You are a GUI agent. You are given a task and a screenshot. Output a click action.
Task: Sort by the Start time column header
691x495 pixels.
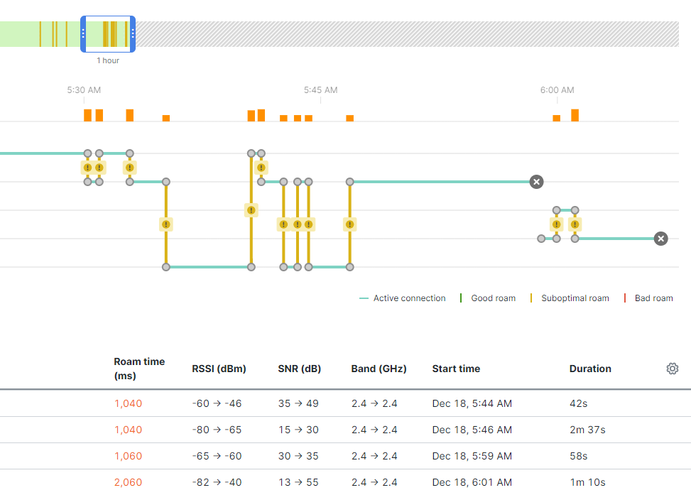click(455, 368)
